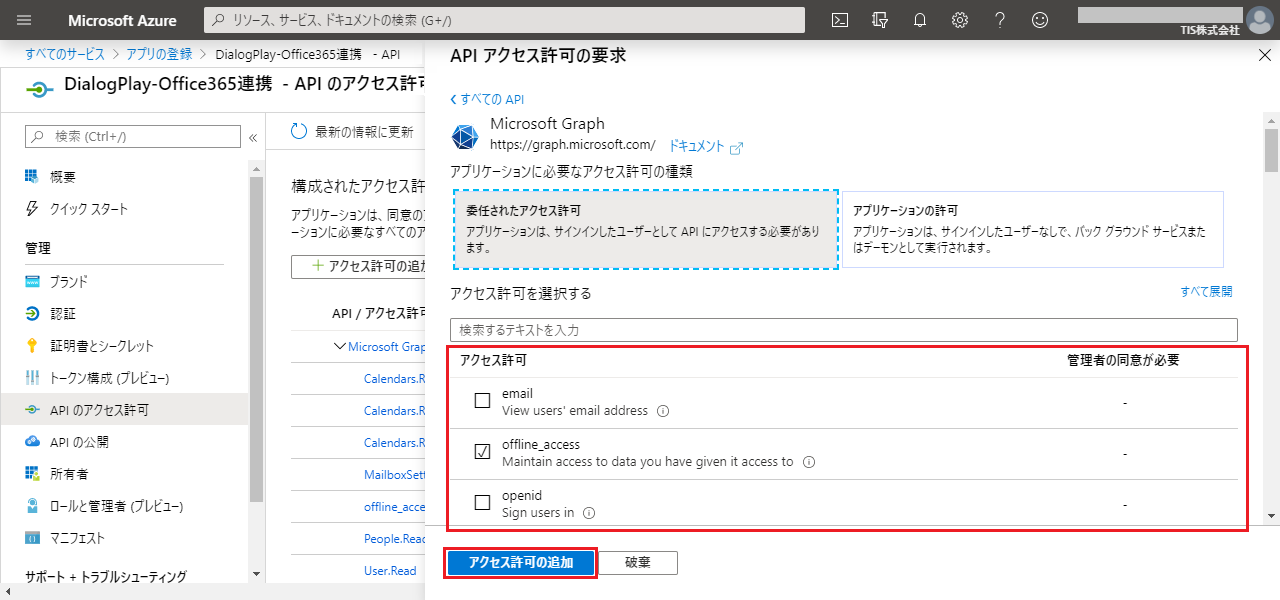
Task: Open the help question mark
Action: [x=1000, y=20]
